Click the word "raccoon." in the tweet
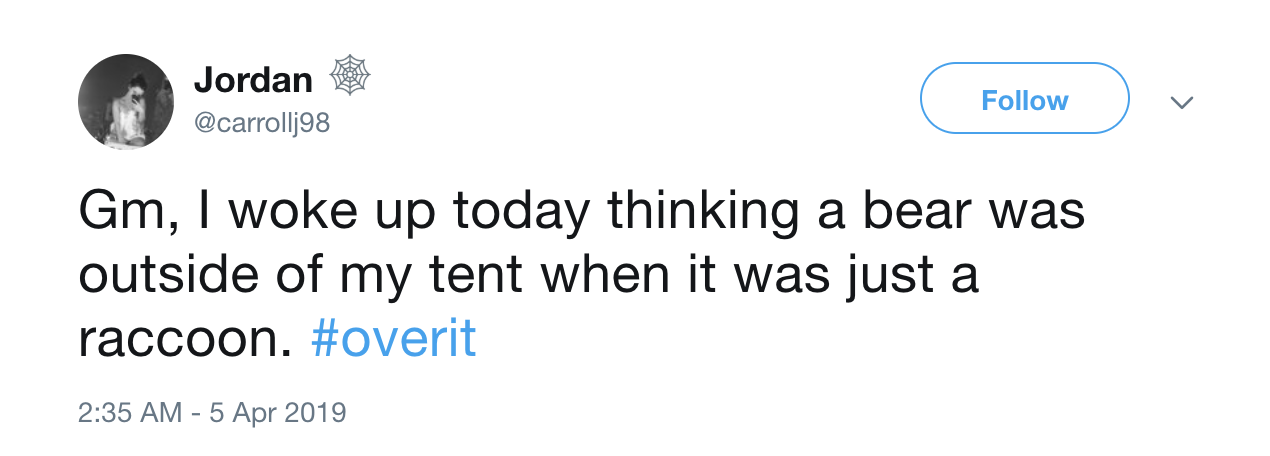The image size is (1270, 456). pos(185,340)
